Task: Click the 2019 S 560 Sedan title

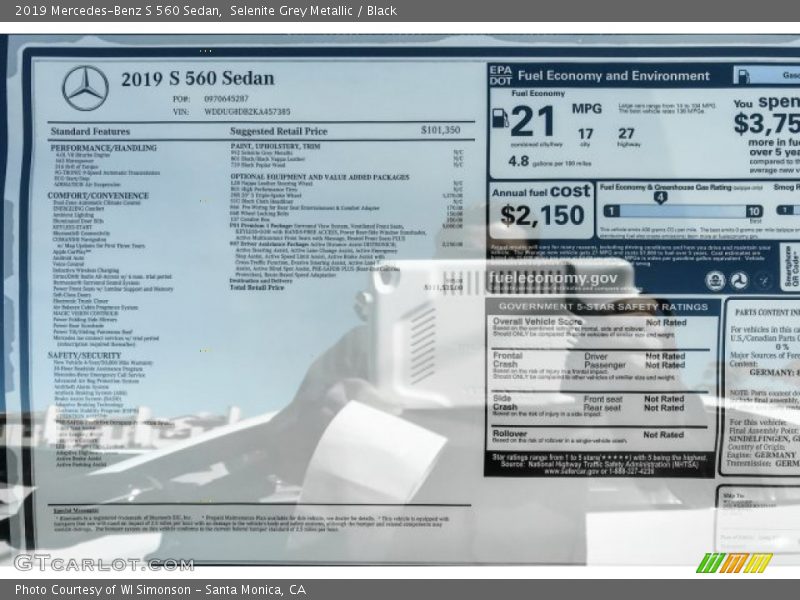Action: point(197,79)
